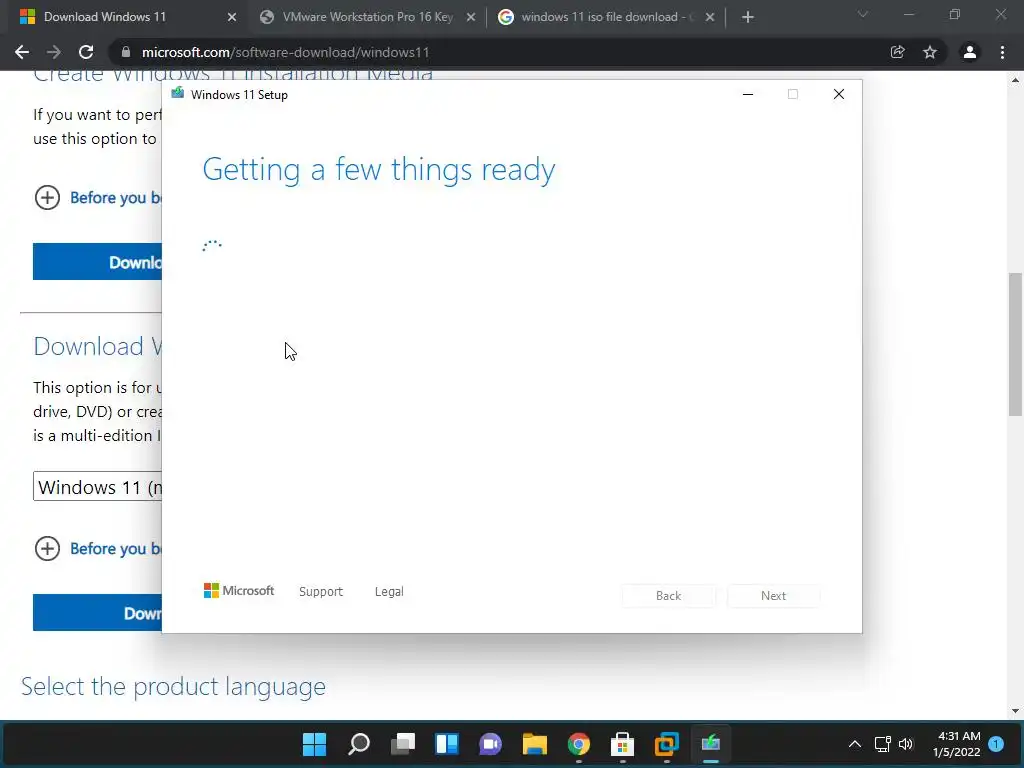Viewport: 1024px width, 768px height.
Task: Go back to the previous page in Chrome
Action: coord(22,52)
